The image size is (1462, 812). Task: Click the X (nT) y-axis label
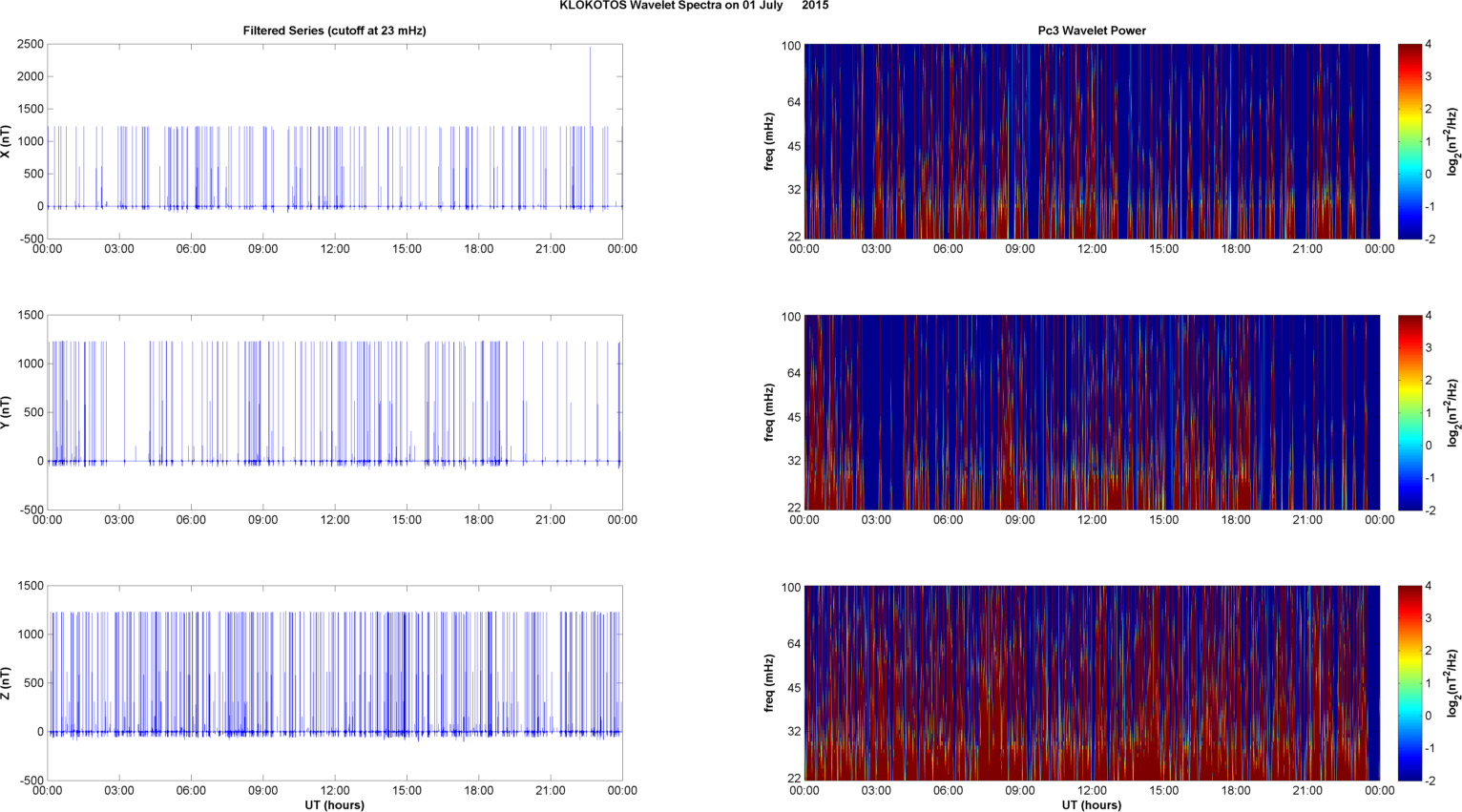click(x=6, y=141)
